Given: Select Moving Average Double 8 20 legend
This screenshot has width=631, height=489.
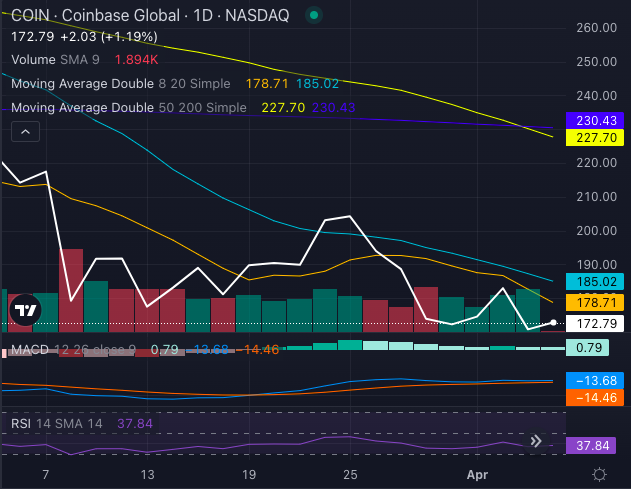Looking at the screenshot, I should point(120,84).
